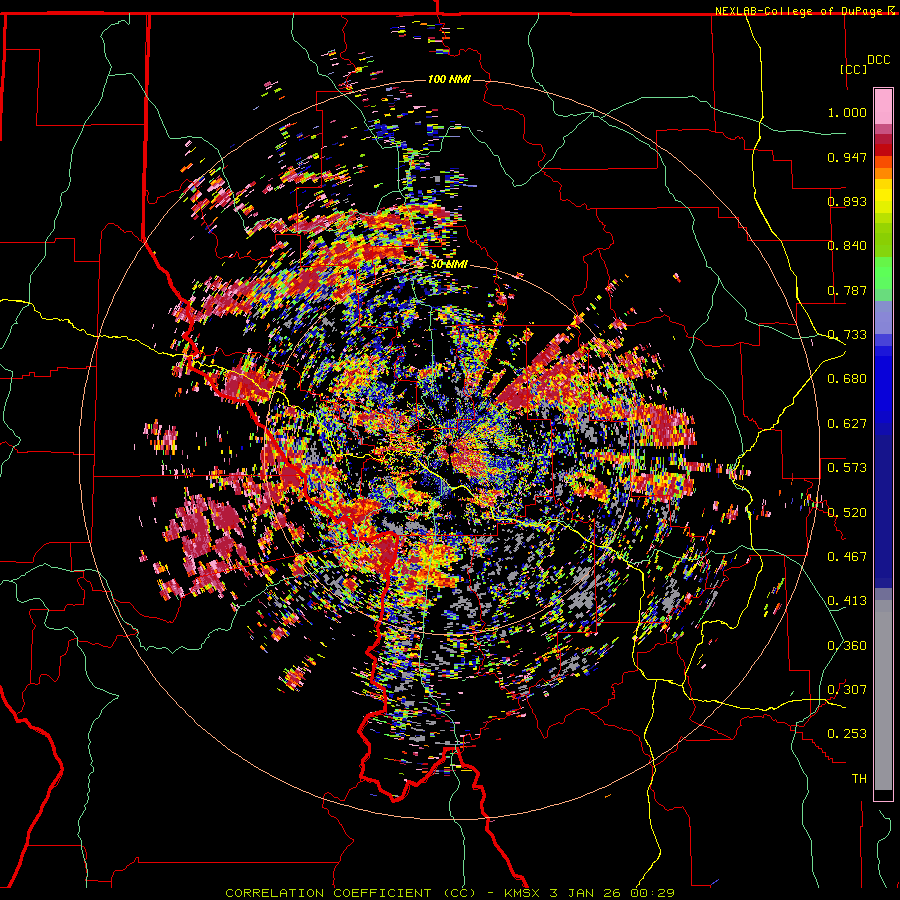Click the DCC product label

[879, 60]
